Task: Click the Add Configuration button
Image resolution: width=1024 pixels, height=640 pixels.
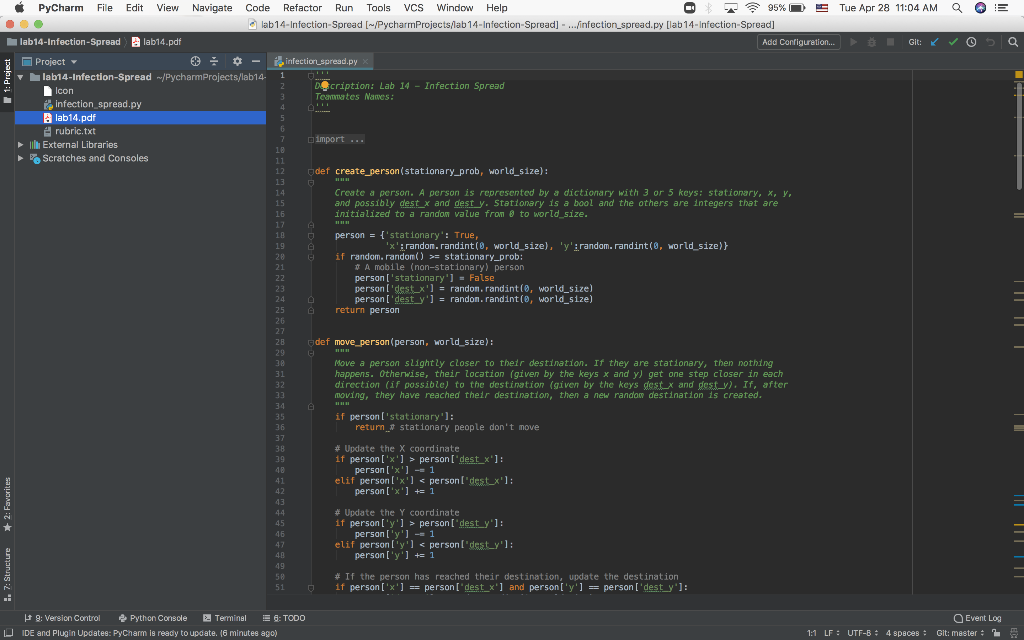Action: (x=798, y=42)
